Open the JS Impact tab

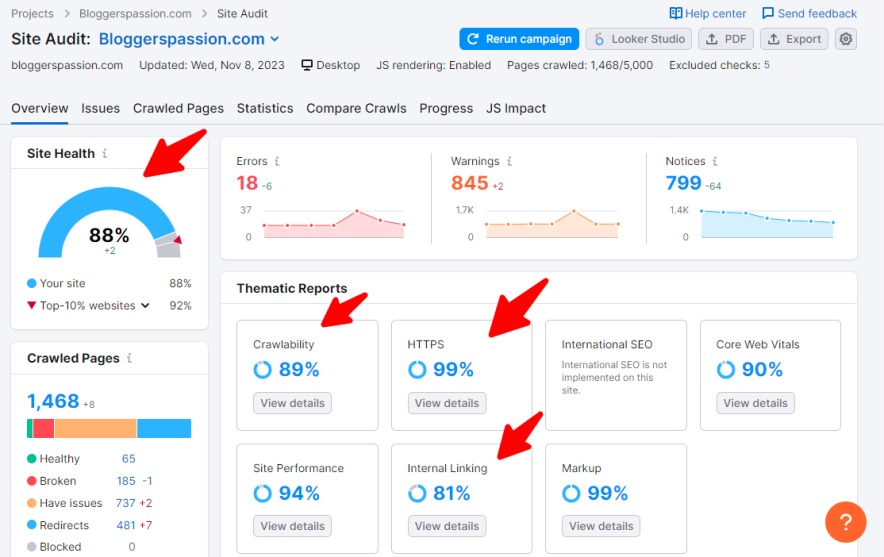(x=516, y=108)
